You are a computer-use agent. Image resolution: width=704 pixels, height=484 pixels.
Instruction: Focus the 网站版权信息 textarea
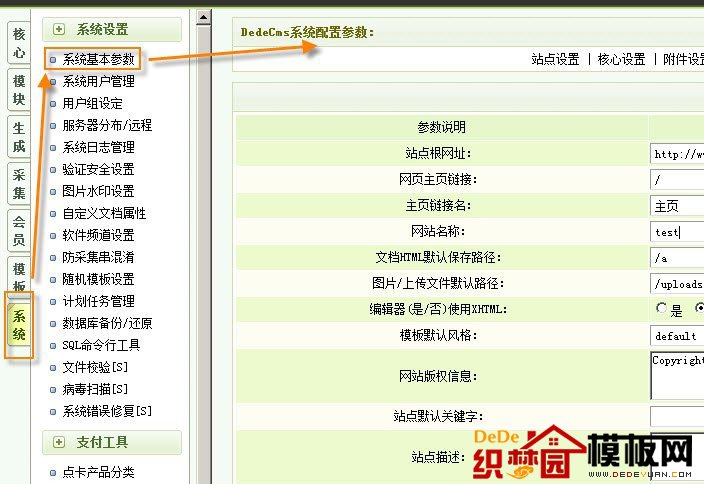click(677, 376)
